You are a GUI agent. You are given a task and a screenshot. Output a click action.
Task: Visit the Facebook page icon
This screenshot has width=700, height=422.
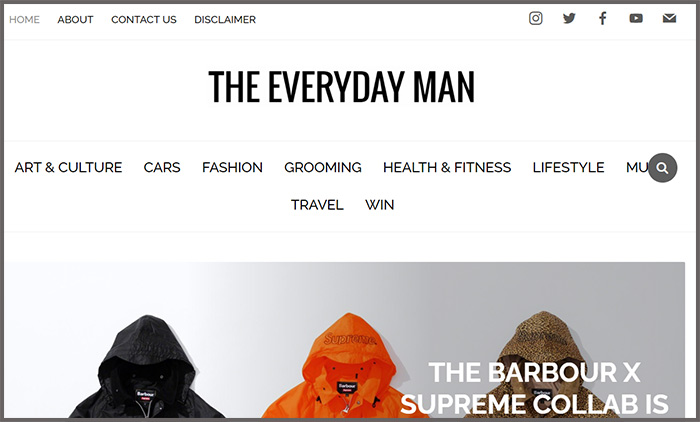602,18
